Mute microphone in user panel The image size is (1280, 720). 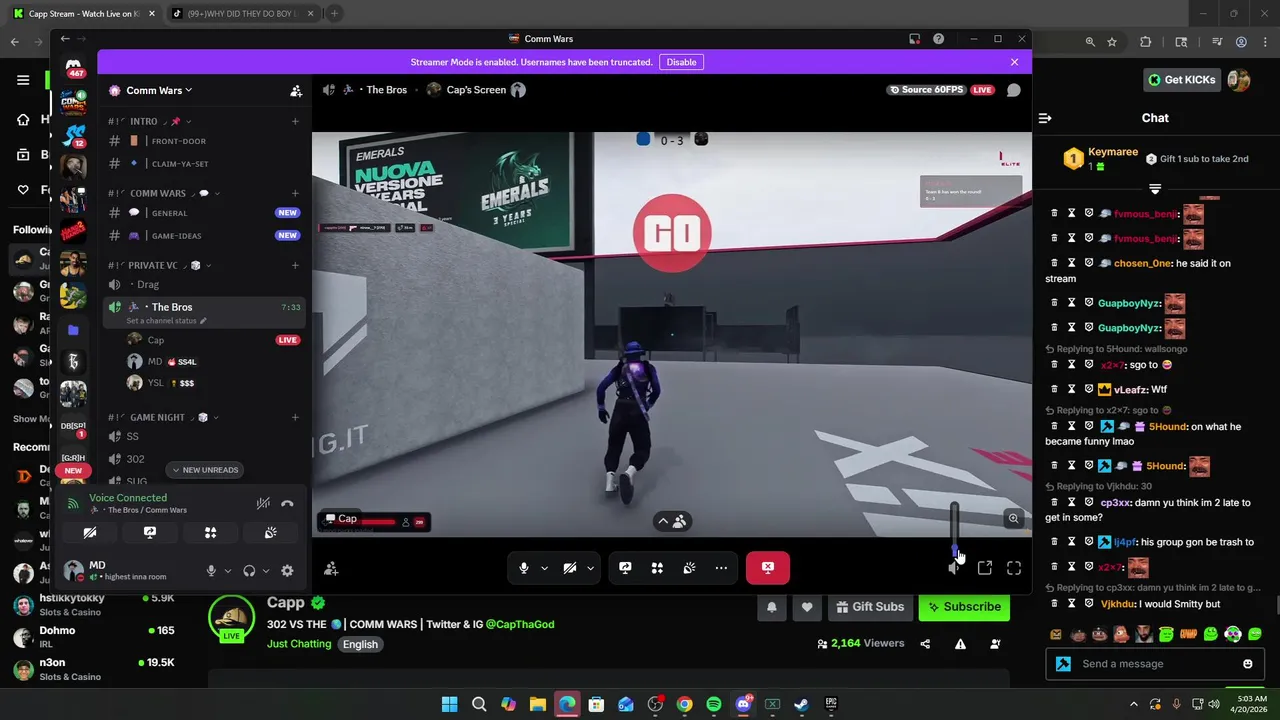tap(211, 571)
